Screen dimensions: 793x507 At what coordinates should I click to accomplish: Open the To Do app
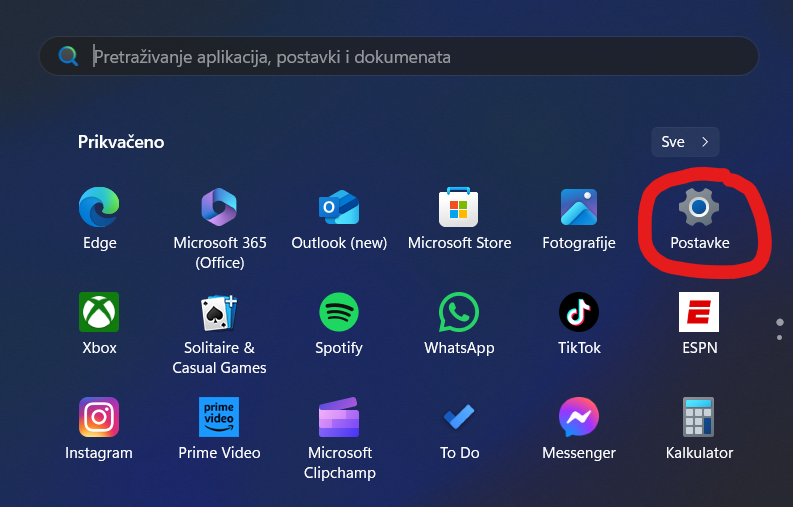point(459,417)
